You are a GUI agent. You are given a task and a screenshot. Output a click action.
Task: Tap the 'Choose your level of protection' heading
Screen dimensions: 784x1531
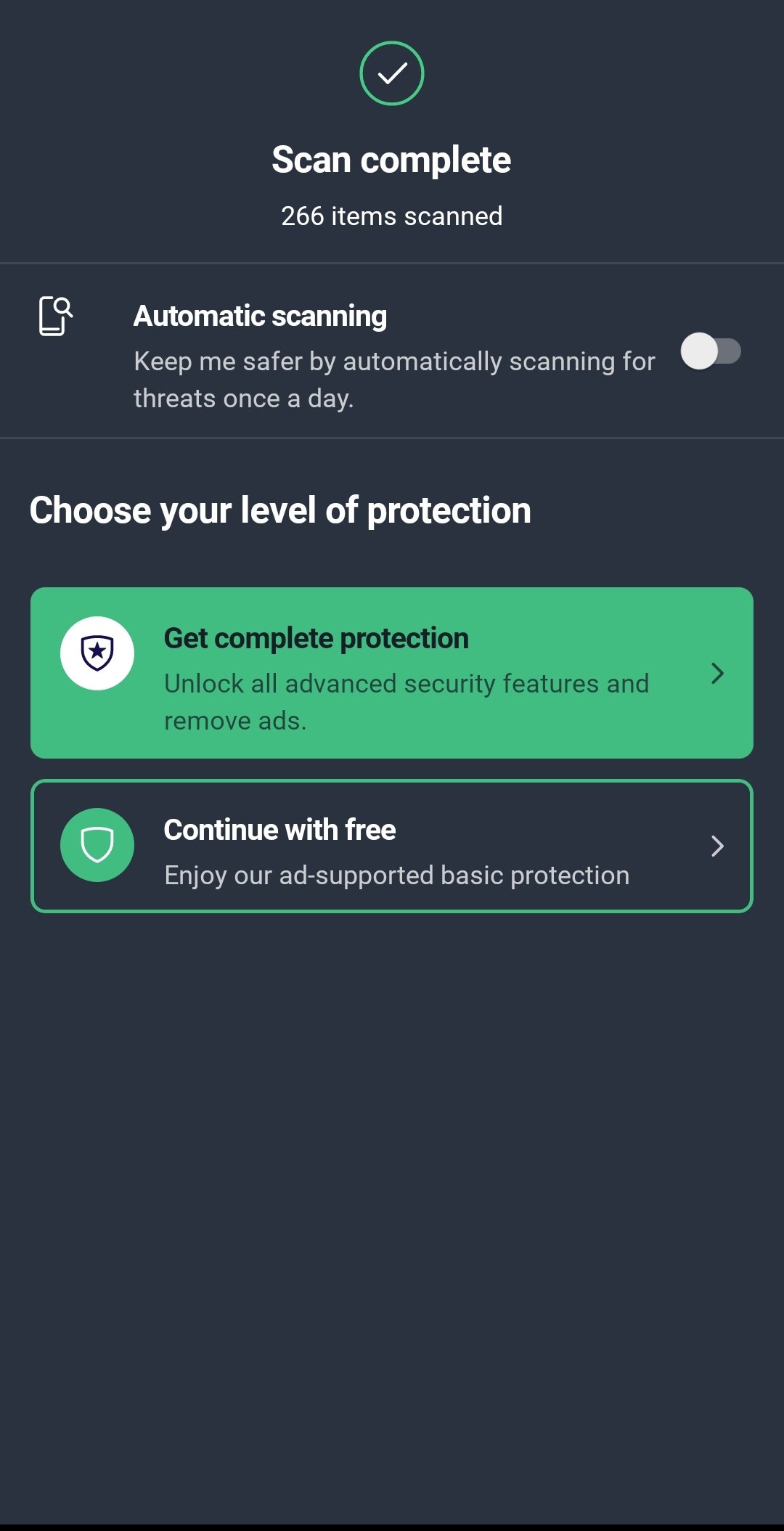(x=280, y=510)
